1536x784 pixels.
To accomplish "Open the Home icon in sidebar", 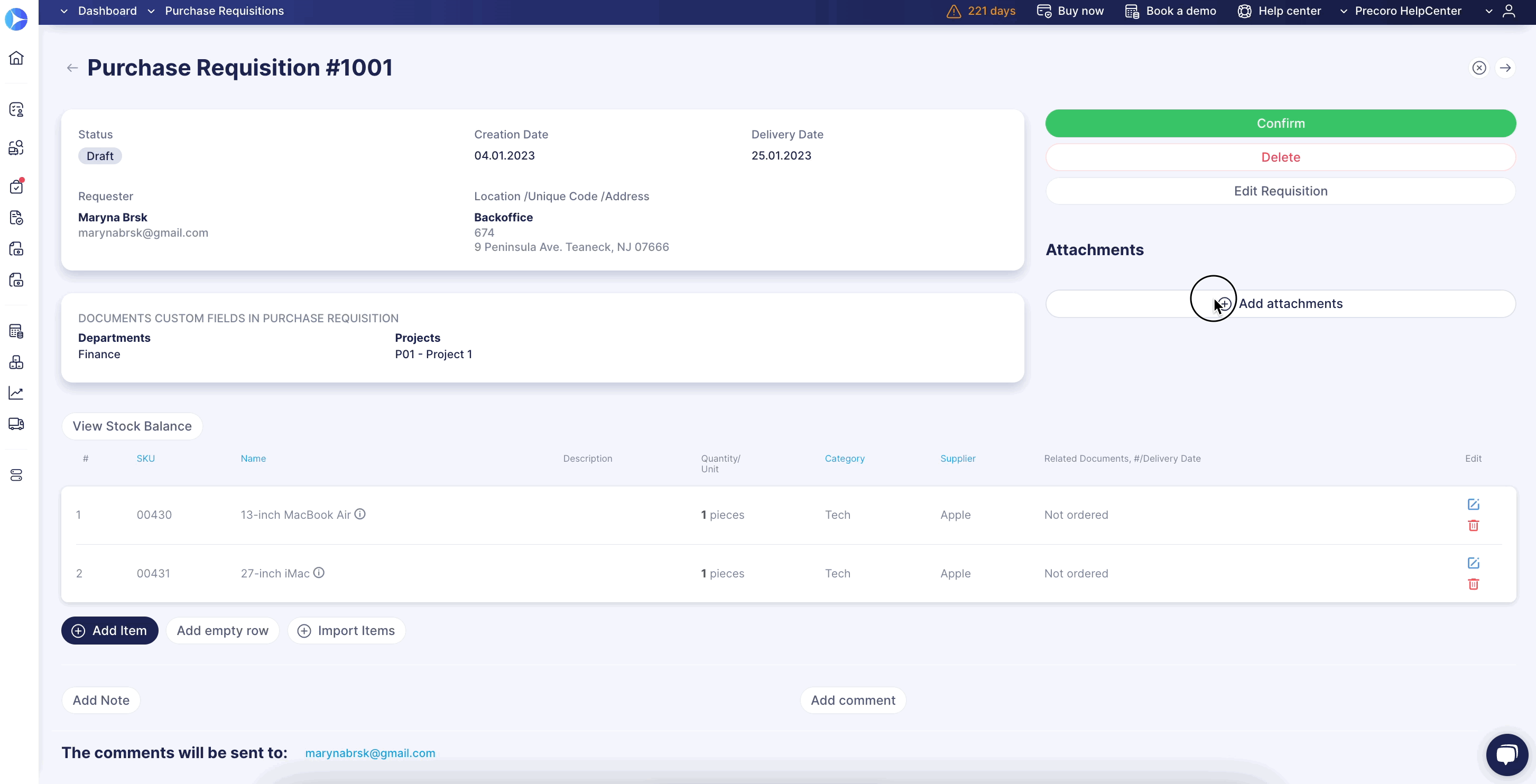I will click(16, 58).
